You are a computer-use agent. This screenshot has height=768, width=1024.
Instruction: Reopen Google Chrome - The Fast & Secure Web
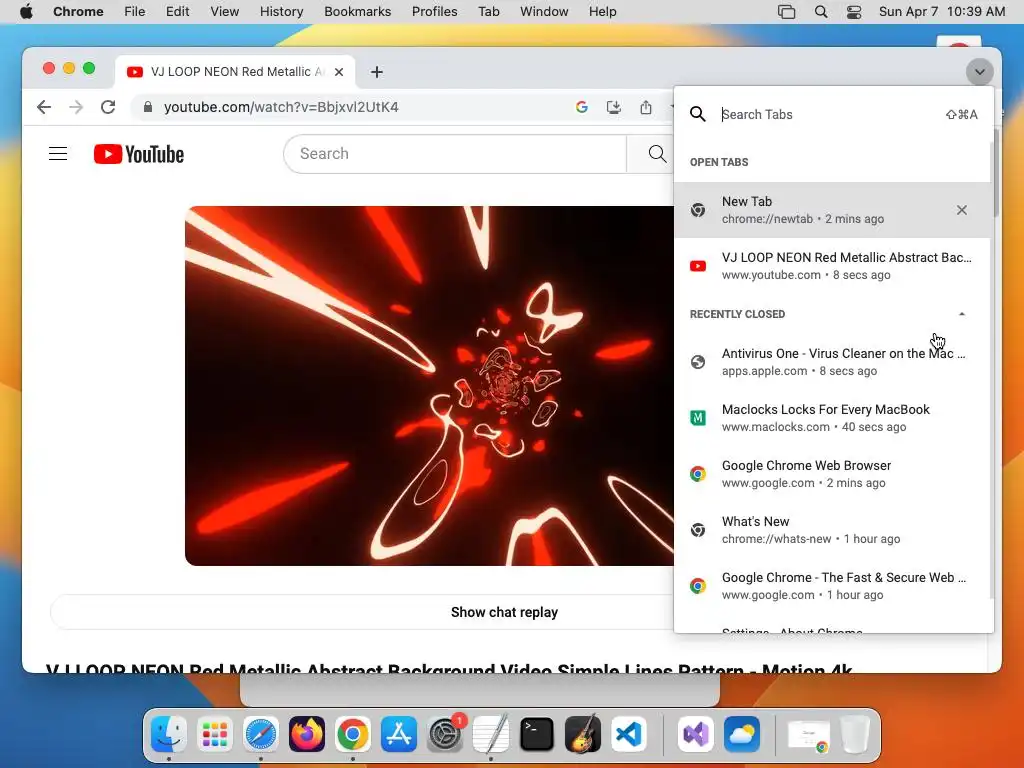coord(832,586)
